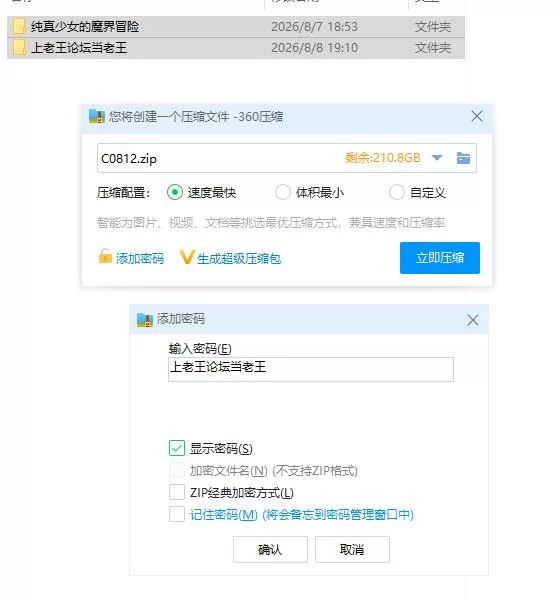Select the 上老王论坛当老王 folder icon
This screenshot has height=601, width=559.
tap(19, 48)
